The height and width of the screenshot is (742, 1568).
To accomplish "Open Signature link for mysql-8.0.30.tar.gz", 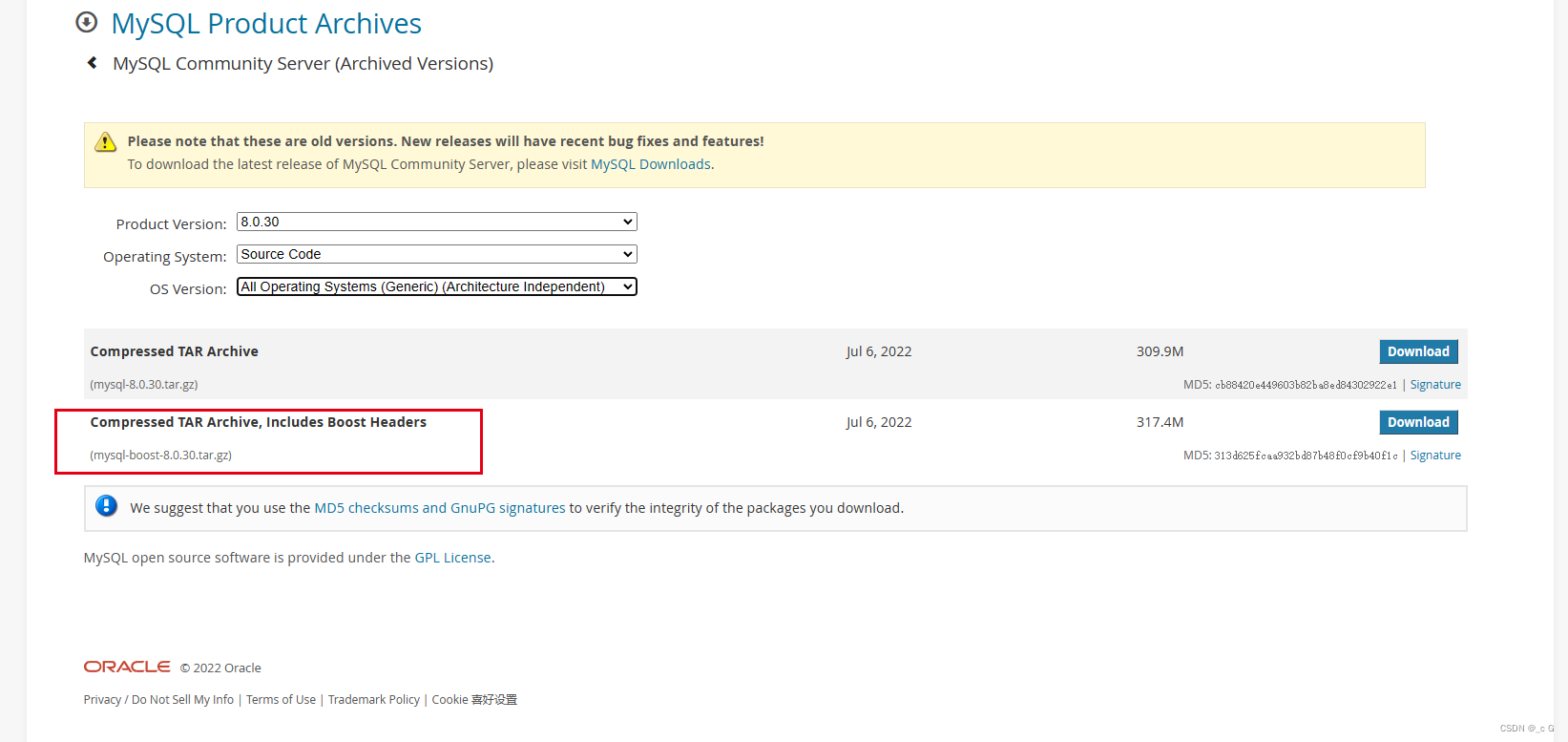I will (1435, 385).
